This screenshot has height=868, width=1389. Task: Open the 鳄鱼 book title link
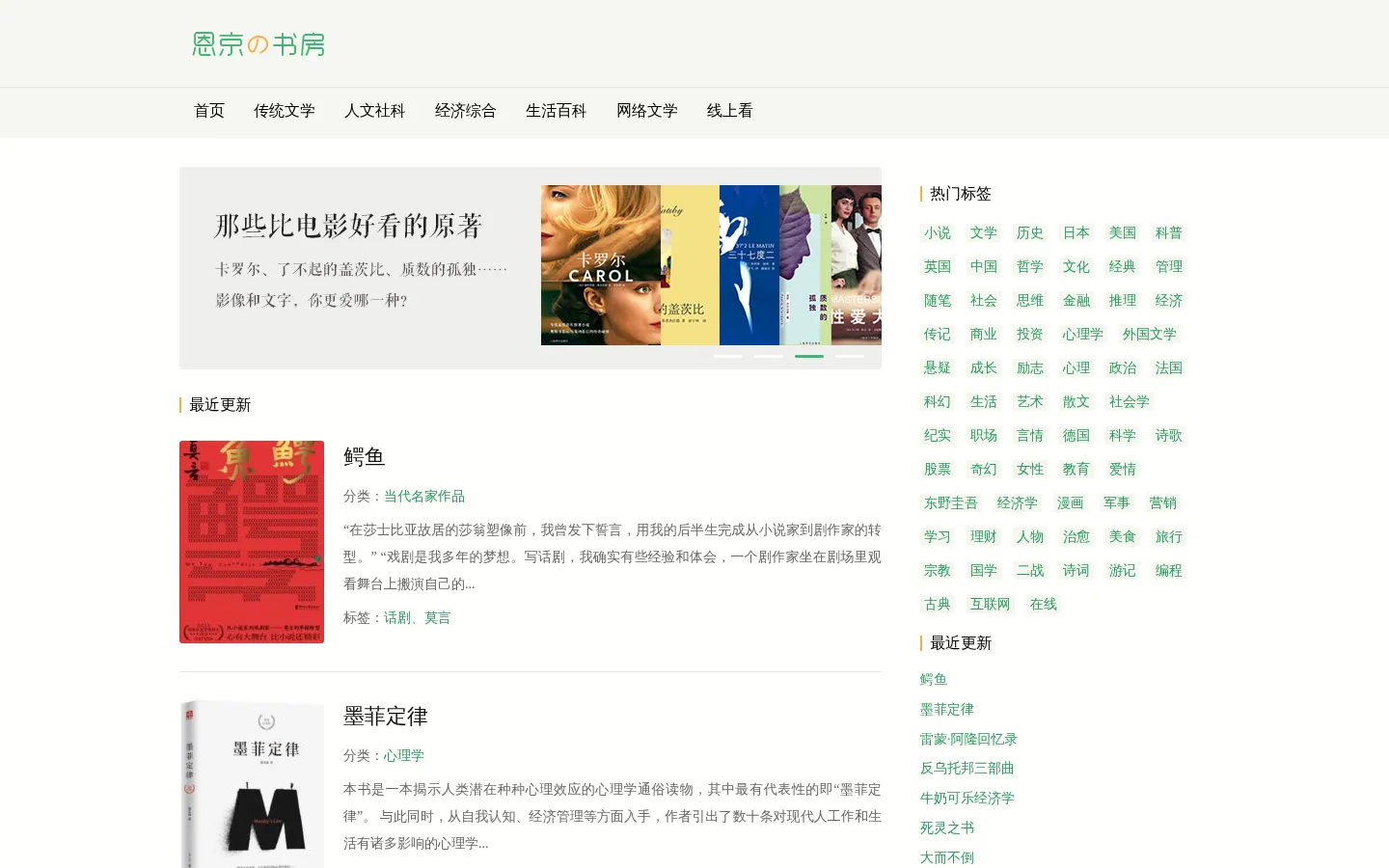[x=365, y=456]
